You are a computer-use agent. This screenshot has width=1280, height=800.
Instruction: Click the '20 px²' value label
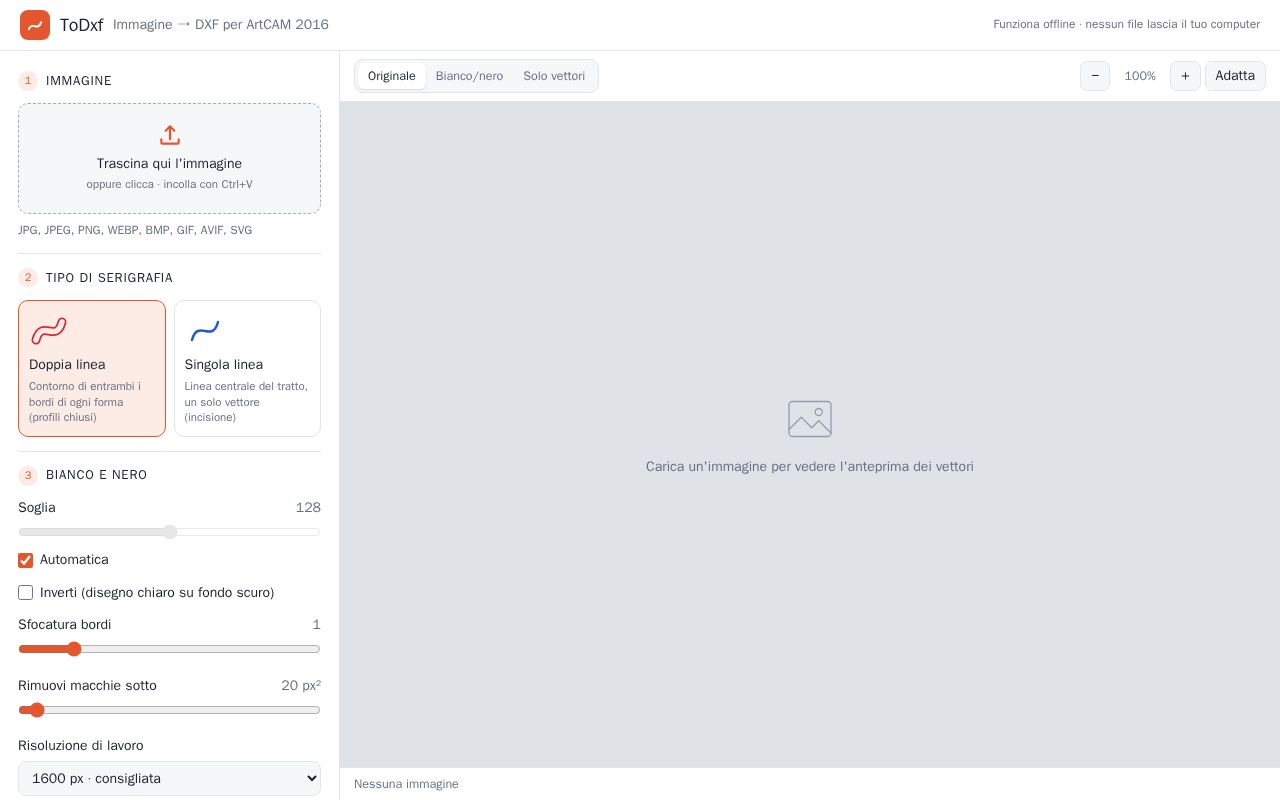(301, 686)
